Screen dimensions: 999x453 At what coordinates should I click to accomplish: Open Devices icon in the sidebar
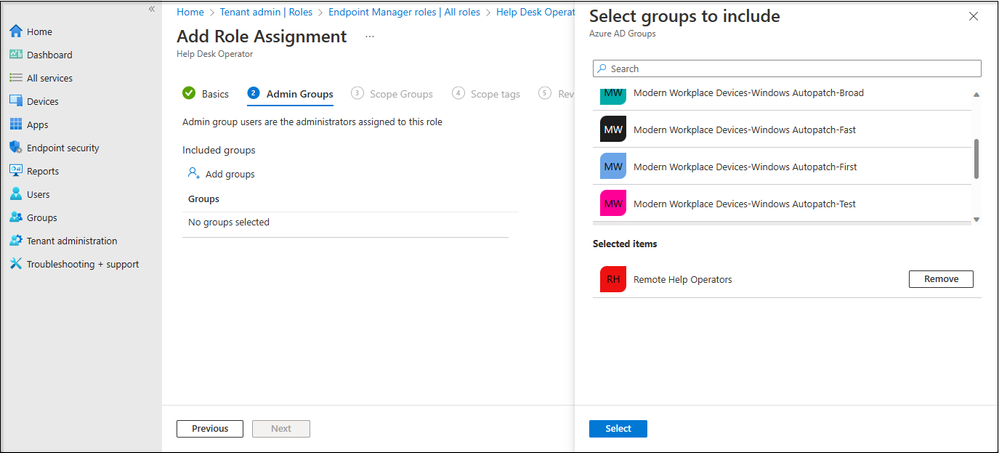coord(16,101)
